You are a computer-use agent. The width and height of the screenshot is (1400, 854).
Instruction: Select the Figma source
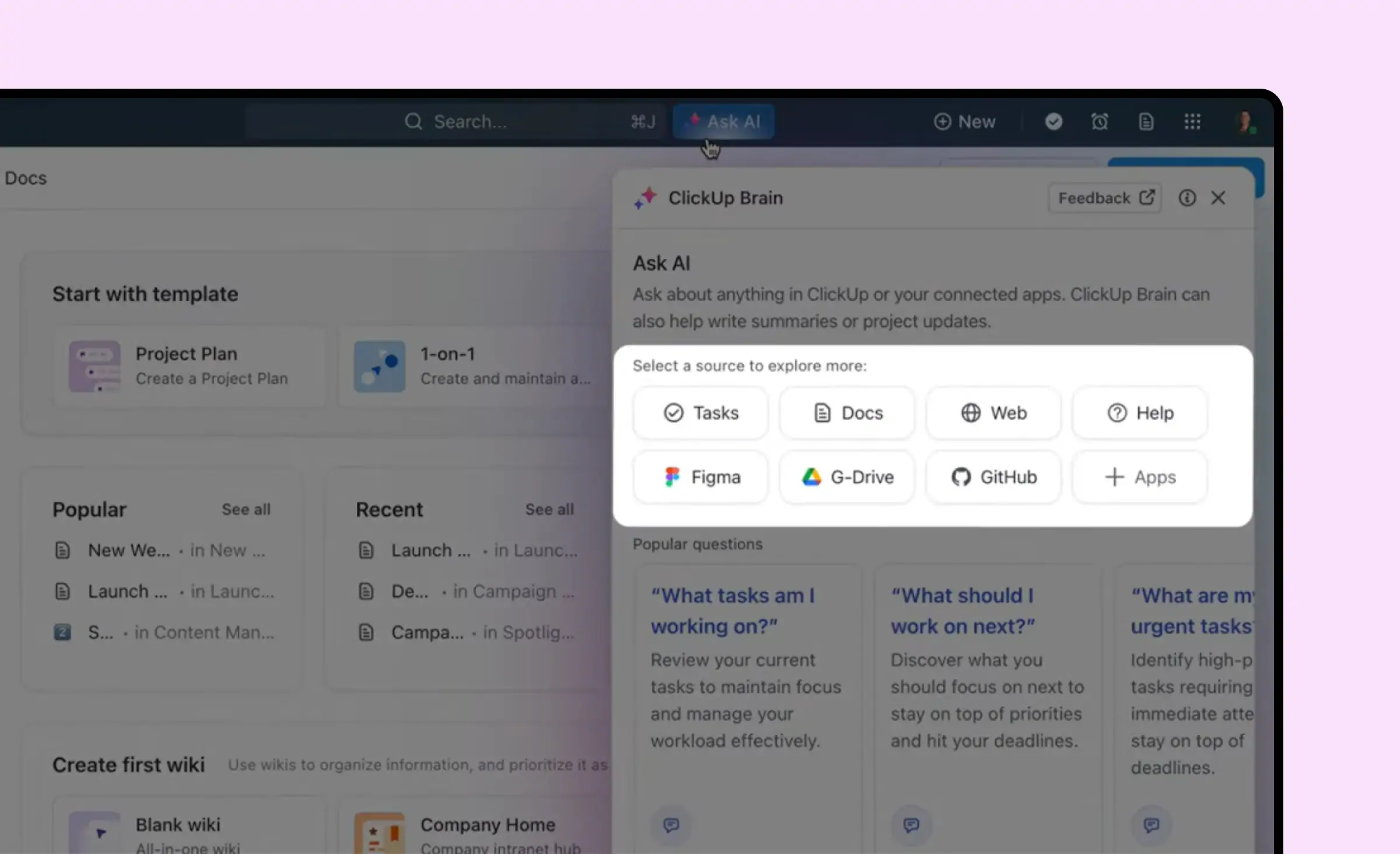tap(701, 477)
